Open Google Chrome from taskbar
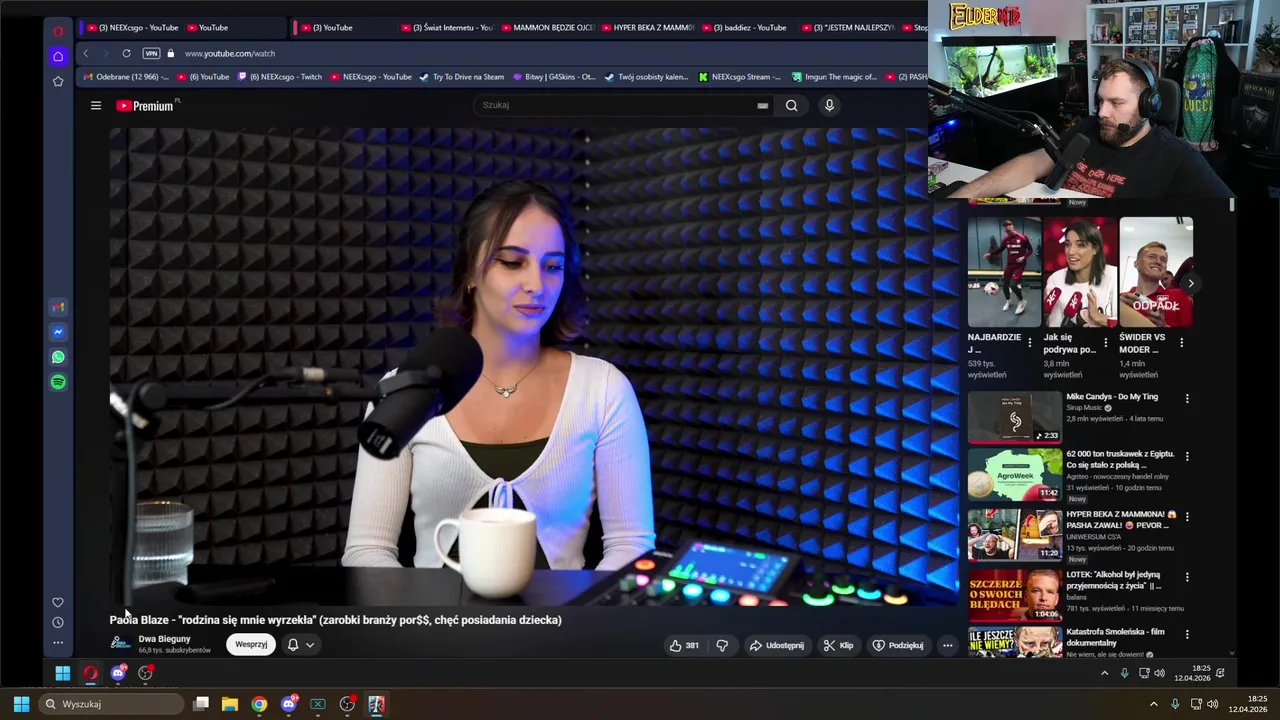1280x720 pixels. [259, 704]
